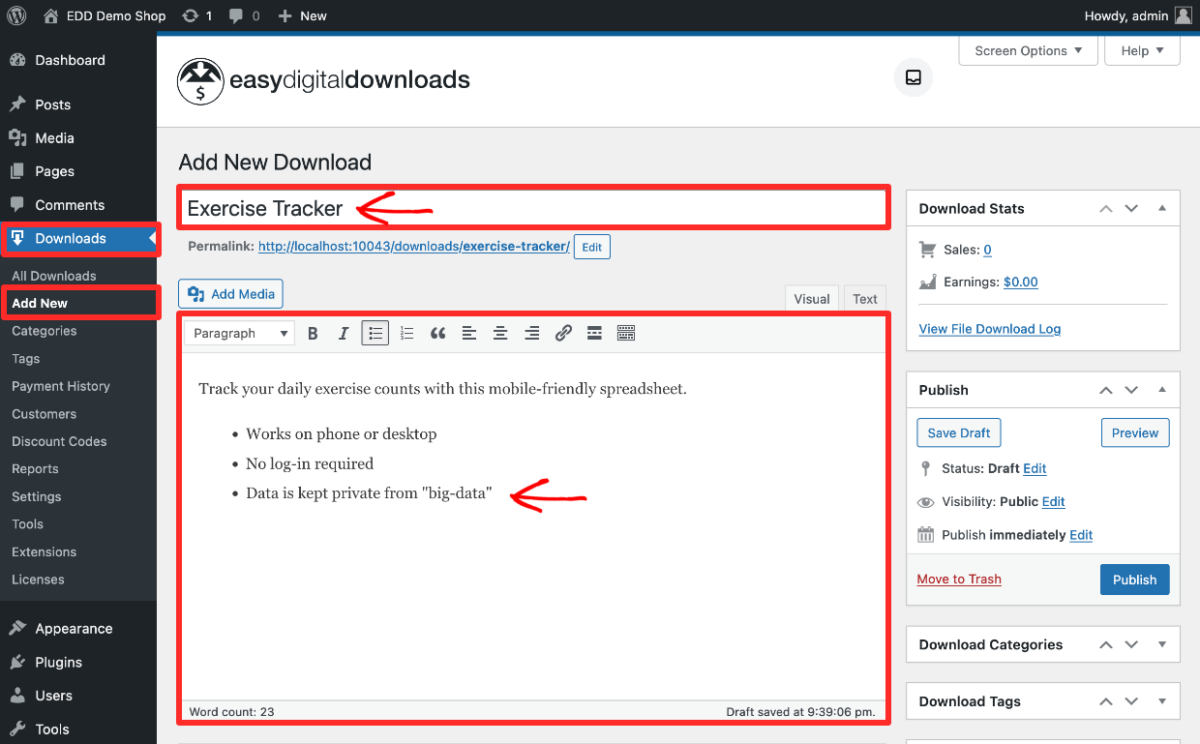This screenshot has width=1200, height=744.
Task: Toggle the toolbar (kitchen sink) icon
Action: [x=626, y=333]
